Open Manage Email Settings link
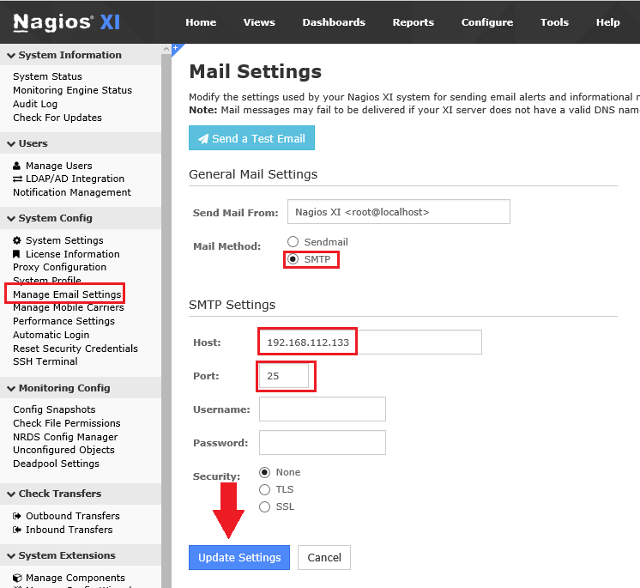The height and width of the screenshot is (588, 640). [x=67, y=294]
